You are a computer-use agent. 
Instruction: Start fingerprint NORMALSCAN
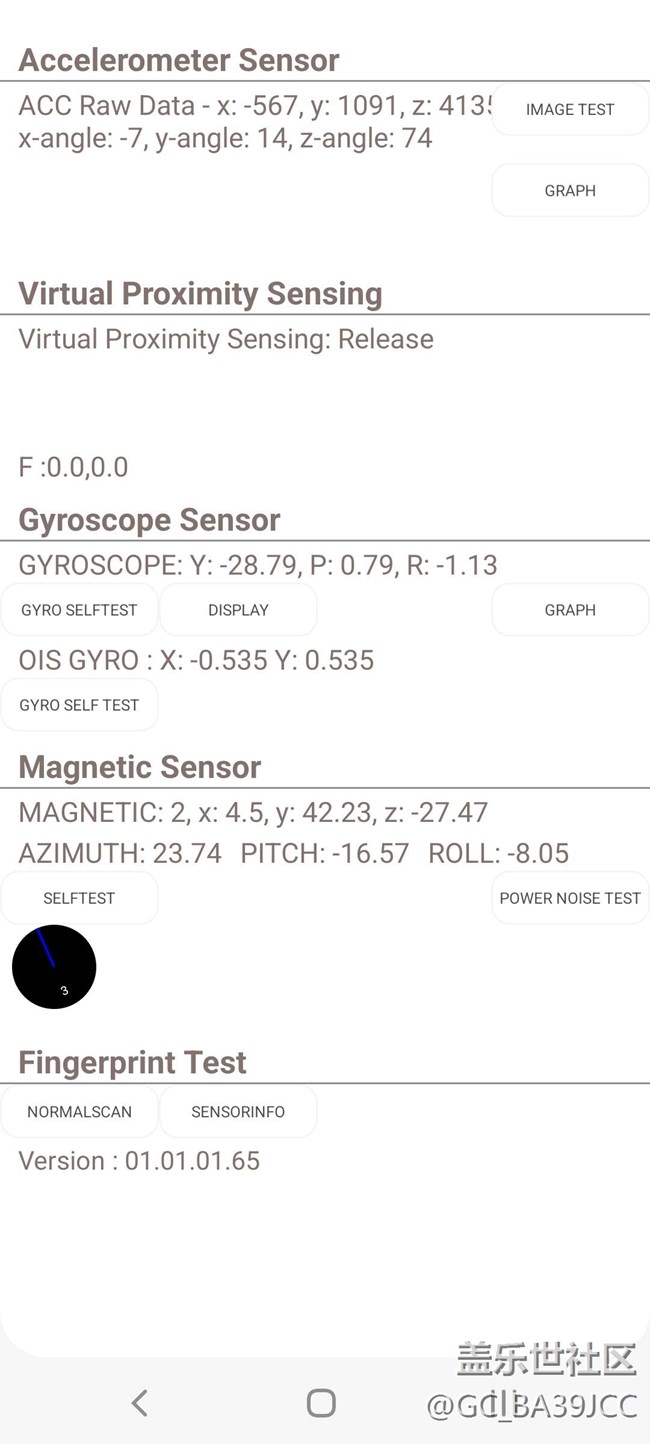79,1112
